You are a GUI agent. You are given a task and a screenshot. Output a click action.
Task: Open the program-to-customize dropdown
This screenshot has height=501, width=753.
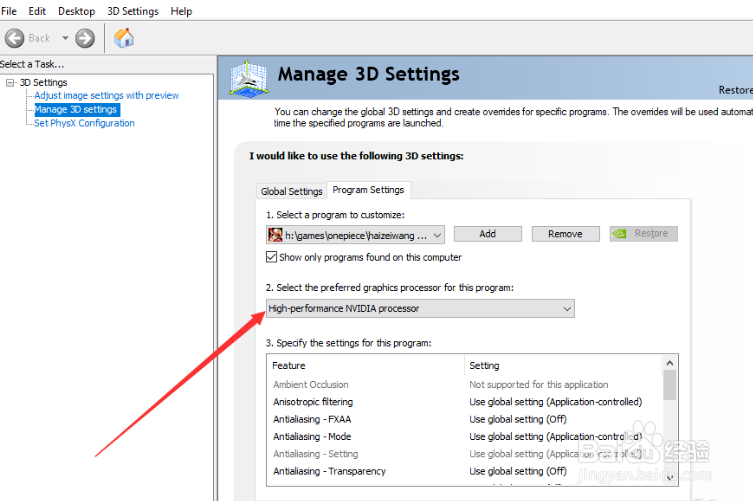[355, 235]
